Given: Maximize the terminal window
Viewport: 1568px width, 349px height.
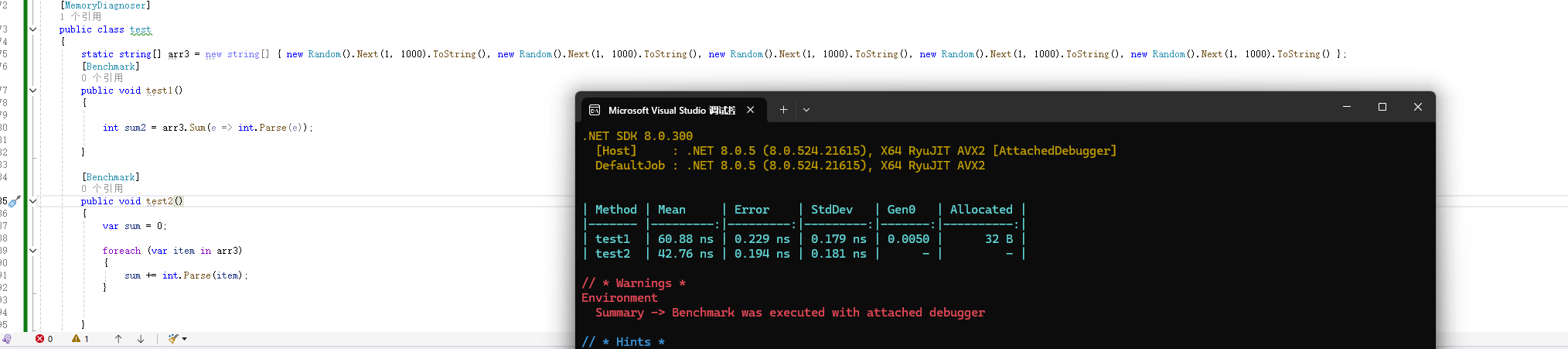Looking at the screenshot, I should pyautogui.click(x=1382, y=107).
